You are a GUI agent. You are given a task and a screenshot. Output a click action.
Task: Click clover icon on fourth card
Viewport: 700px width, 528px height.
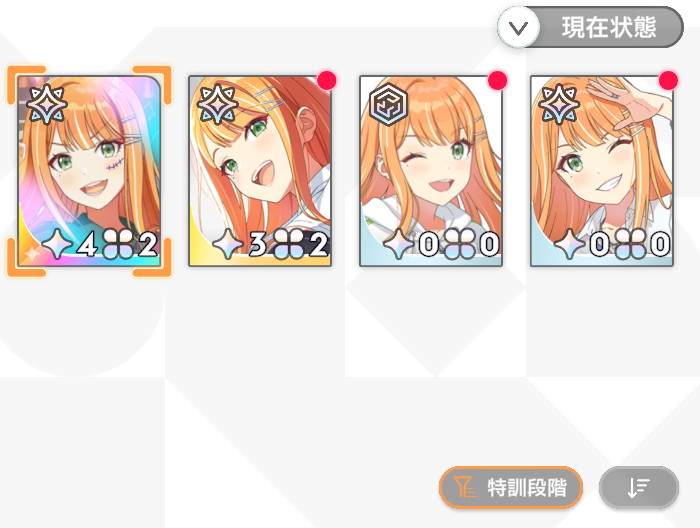630,244
